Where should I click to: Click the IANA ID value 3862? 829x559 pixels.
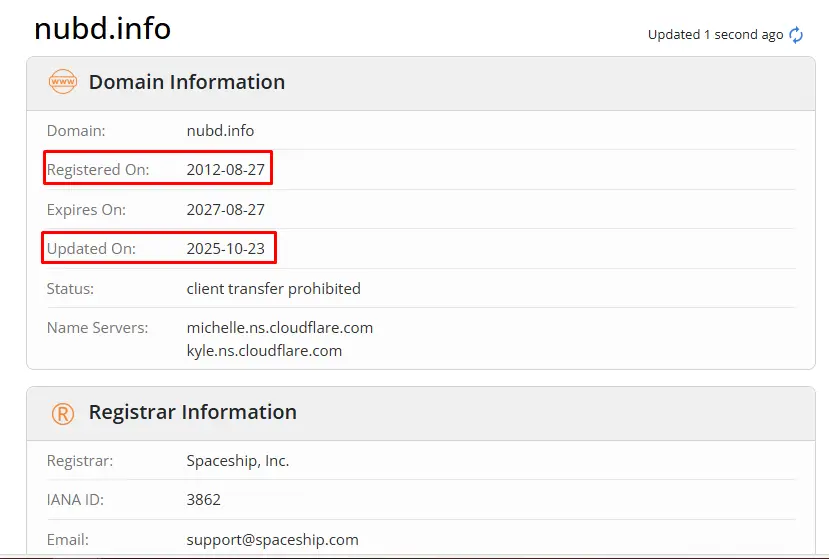point(203,500)
